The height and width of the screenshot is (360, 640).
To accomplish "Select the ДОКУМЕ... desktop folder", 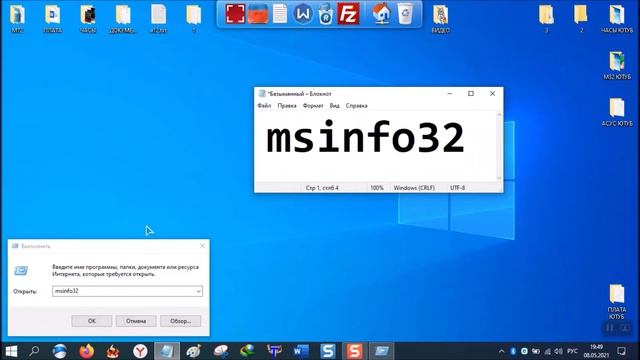I will pyautogui.click(x=123, y=19).
